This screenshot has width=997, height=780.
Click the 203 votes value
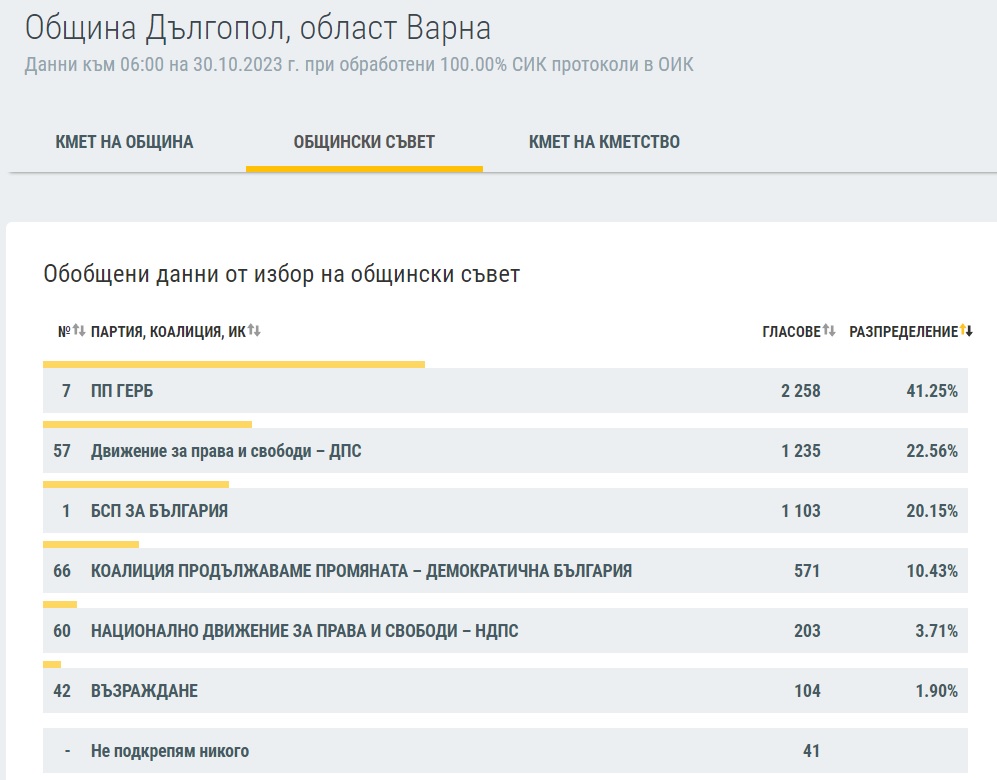point(808,631)
